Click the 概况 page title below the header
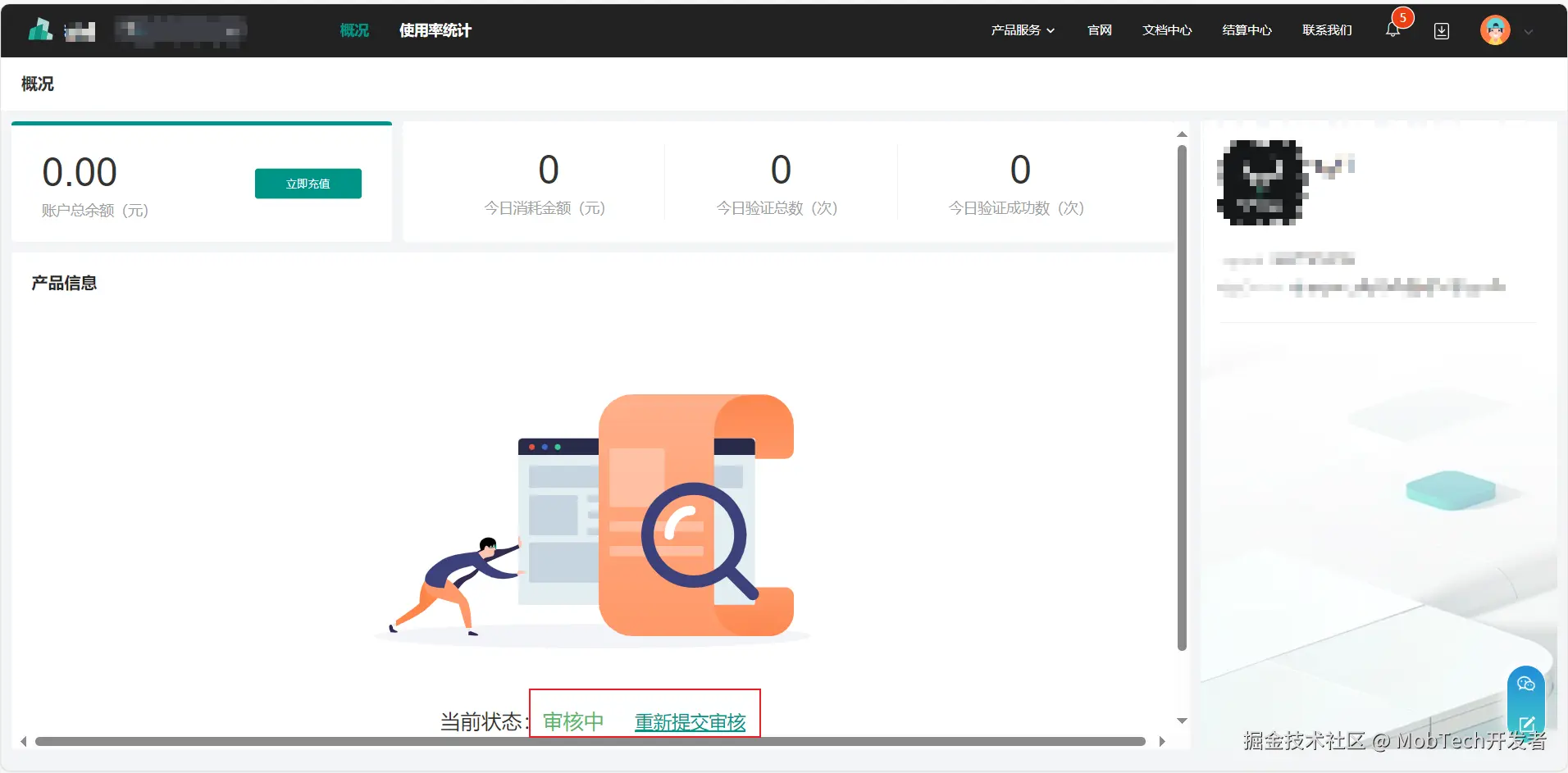This screenshot has height=773, width=1568. 38,84
